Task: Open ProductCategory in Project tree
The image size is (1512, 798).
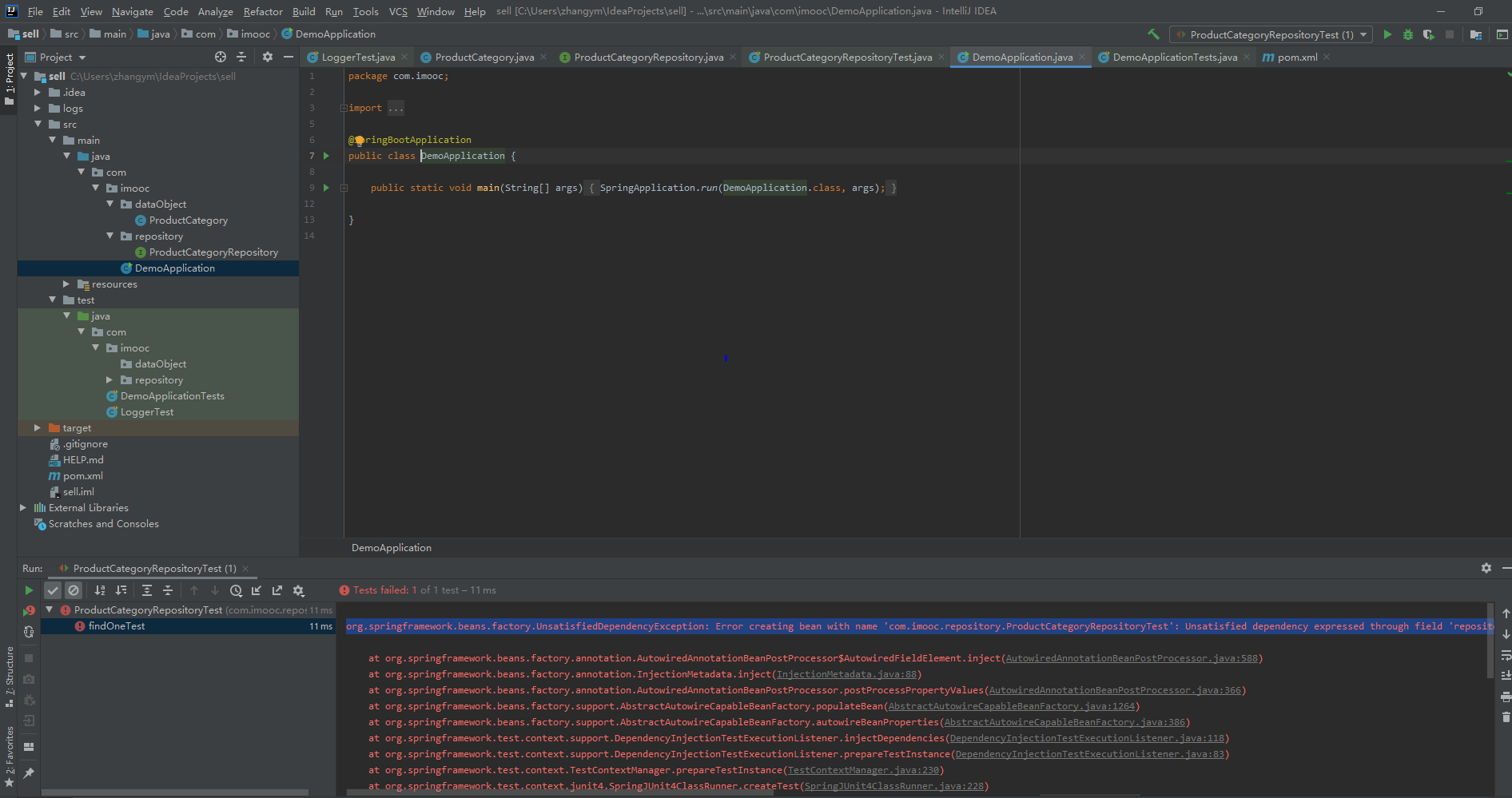Action: [x=189, y=220]
